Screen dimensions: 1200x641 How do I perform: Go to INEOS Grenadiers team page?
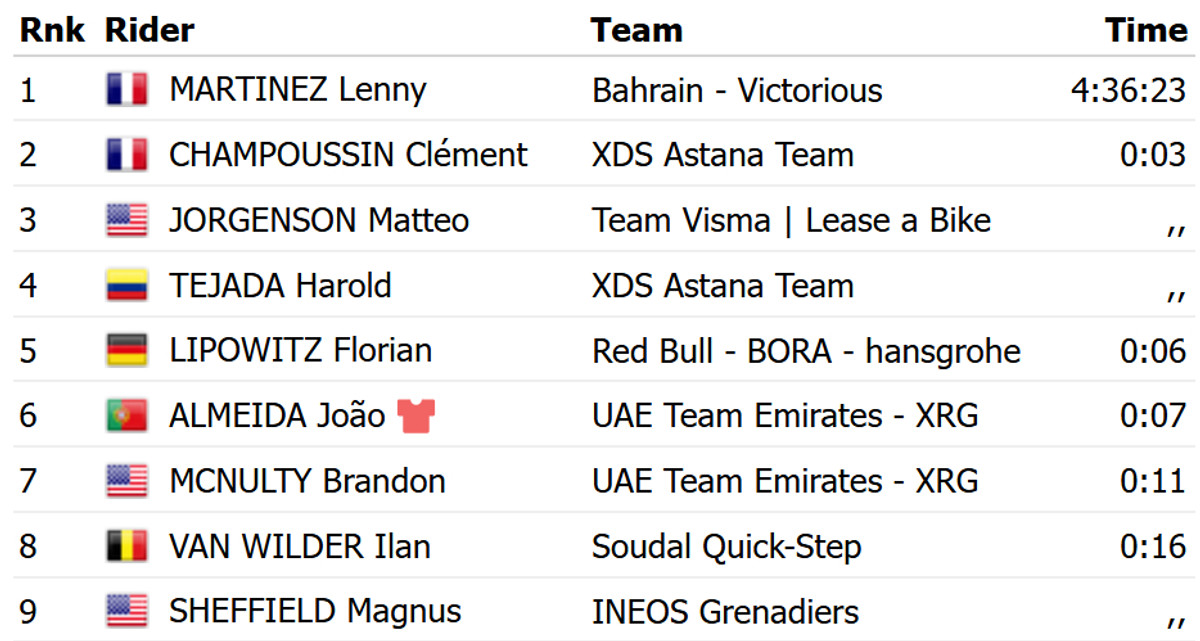[725, 611]
